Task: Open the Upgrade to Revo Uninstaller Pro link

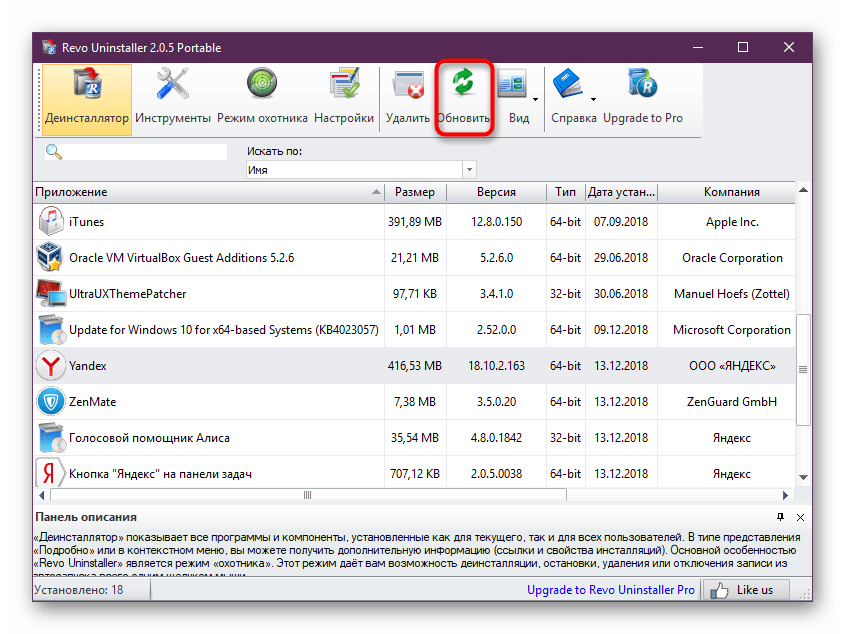Action: click(x=611, y=590)
